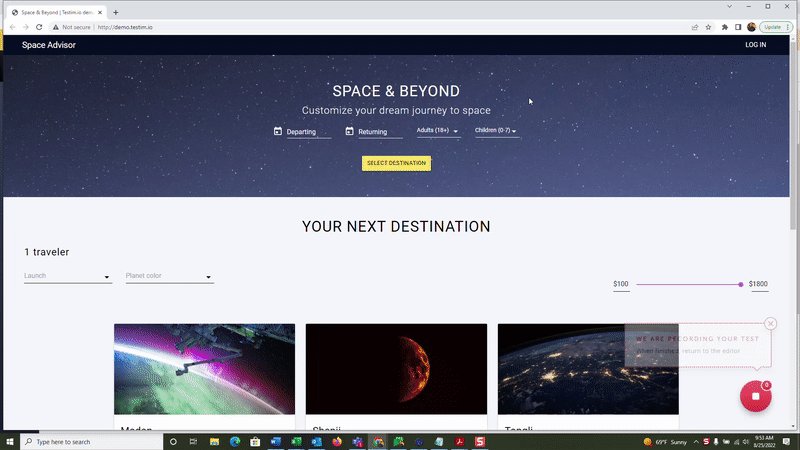Image resolution: width=800 pixels, height=450 pixels.
Task: Stop recording with the red Testim button
Action: [756, 396]
